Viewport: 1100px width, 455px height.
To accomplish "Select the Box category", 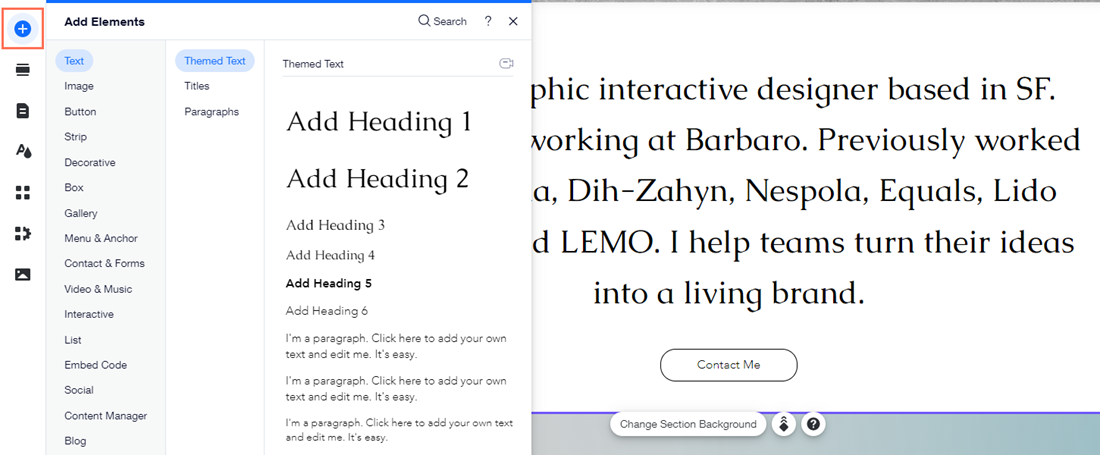I will [x=74, y=188].
